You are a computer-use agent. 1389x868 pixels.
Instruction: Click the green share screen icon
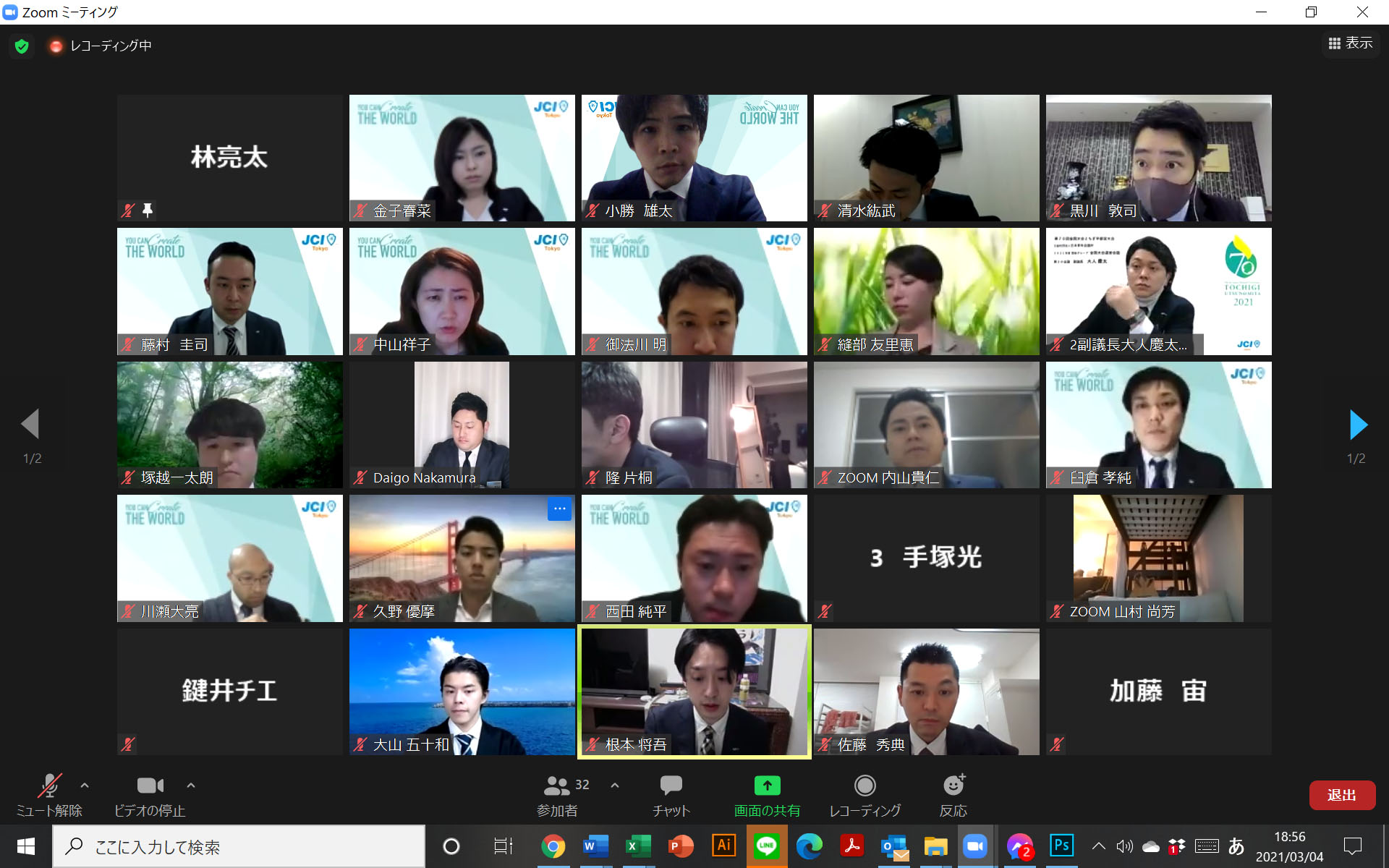[x=767, y=786]
